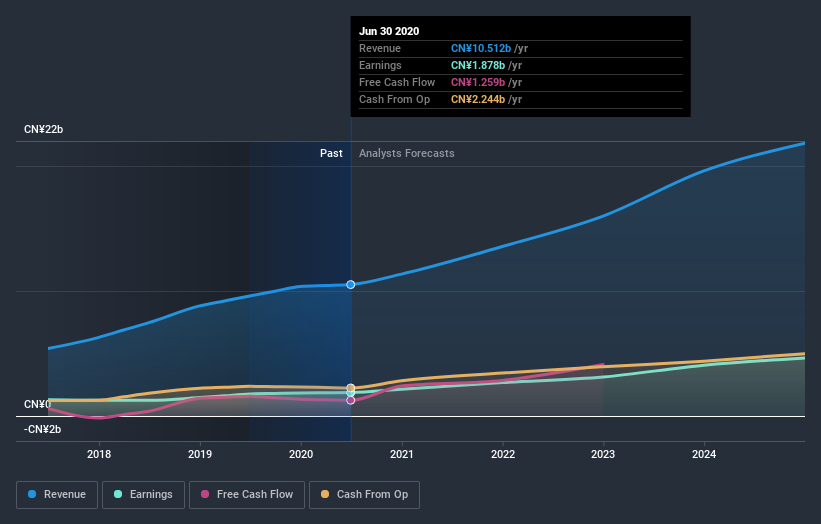Click the 2024 x-axis label
Viewport: 821px width, 524px height.
(704, 454)
